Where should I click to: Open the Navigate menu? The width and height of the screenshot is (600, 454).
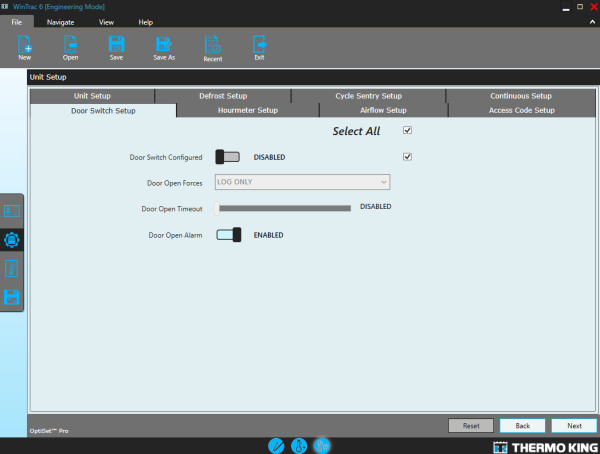coord(60,21)
